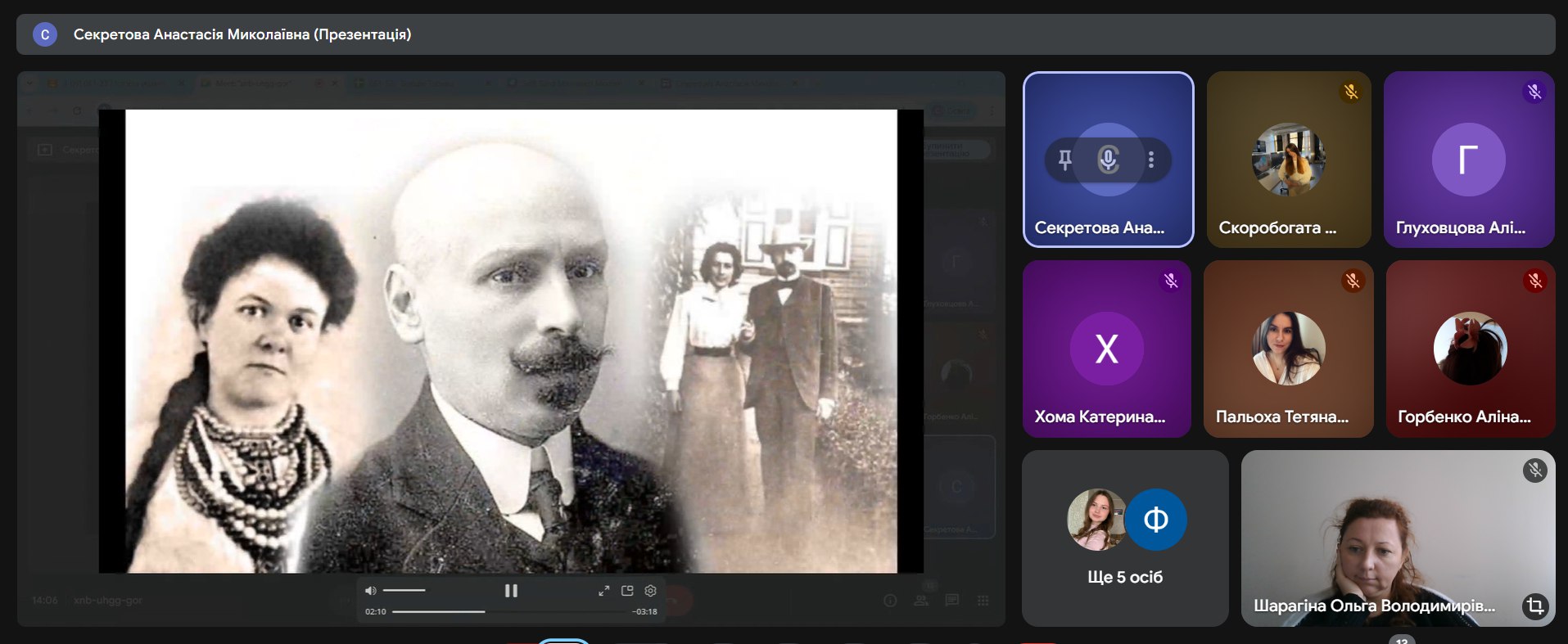This screenshot has height=644, width=1568.
Task: Adjust the video volume slider
Action: [x=404, y=591]
